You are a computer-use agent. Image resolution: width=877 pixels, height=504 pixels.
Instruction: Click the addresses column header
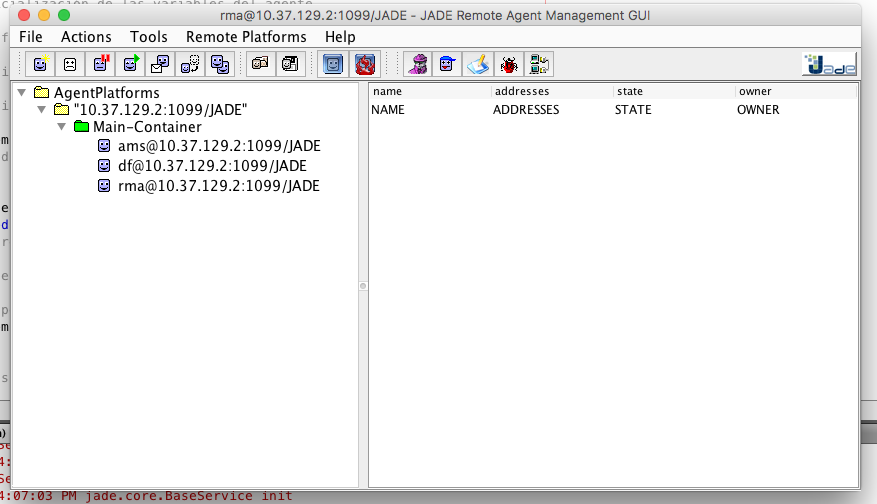coord(552,91)
